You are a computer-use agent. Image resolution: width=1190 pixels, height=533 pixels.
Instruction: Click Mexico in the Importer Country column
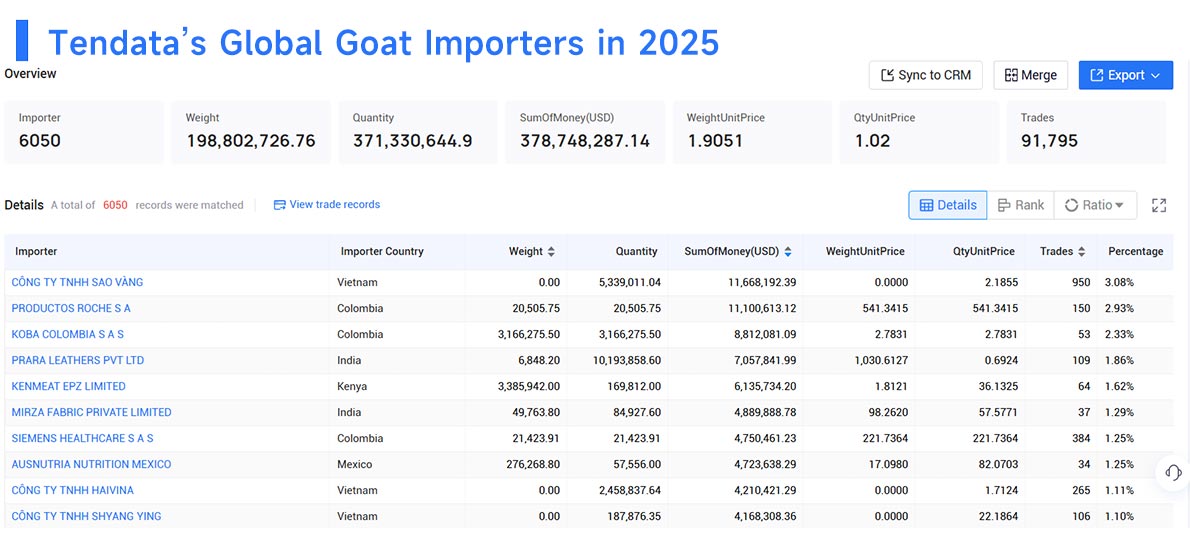coord(354,464)
